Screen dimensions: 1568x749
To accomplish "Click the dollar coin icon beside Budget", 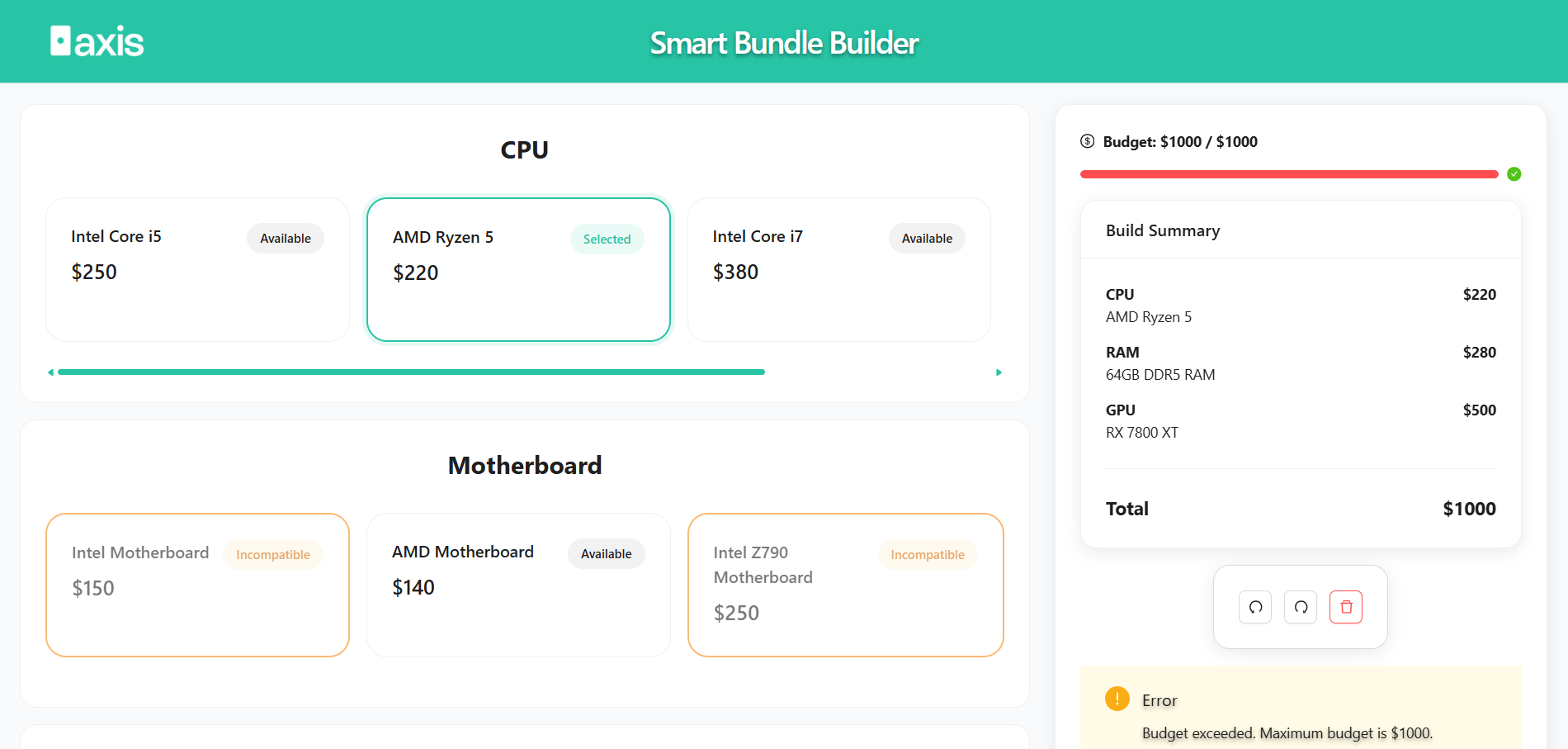I will tap(1088, 141).
